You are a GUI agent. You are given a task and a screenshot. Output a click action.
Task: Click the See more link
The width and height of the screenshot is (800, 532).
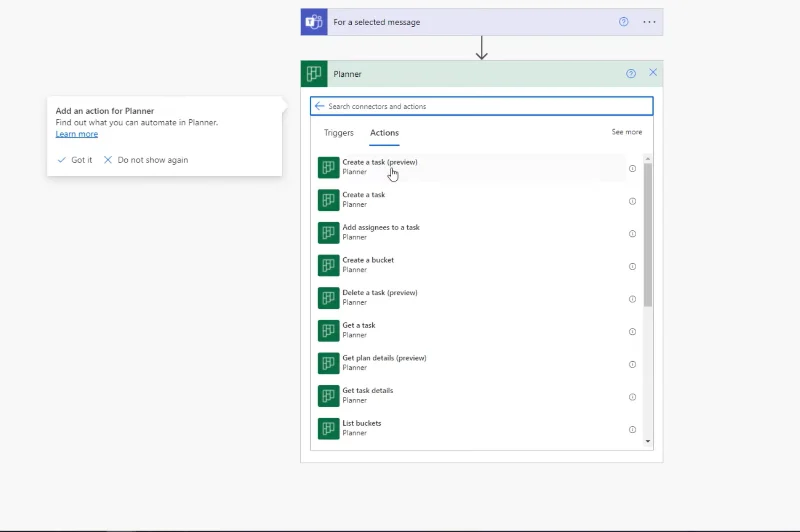pos(627,132)
